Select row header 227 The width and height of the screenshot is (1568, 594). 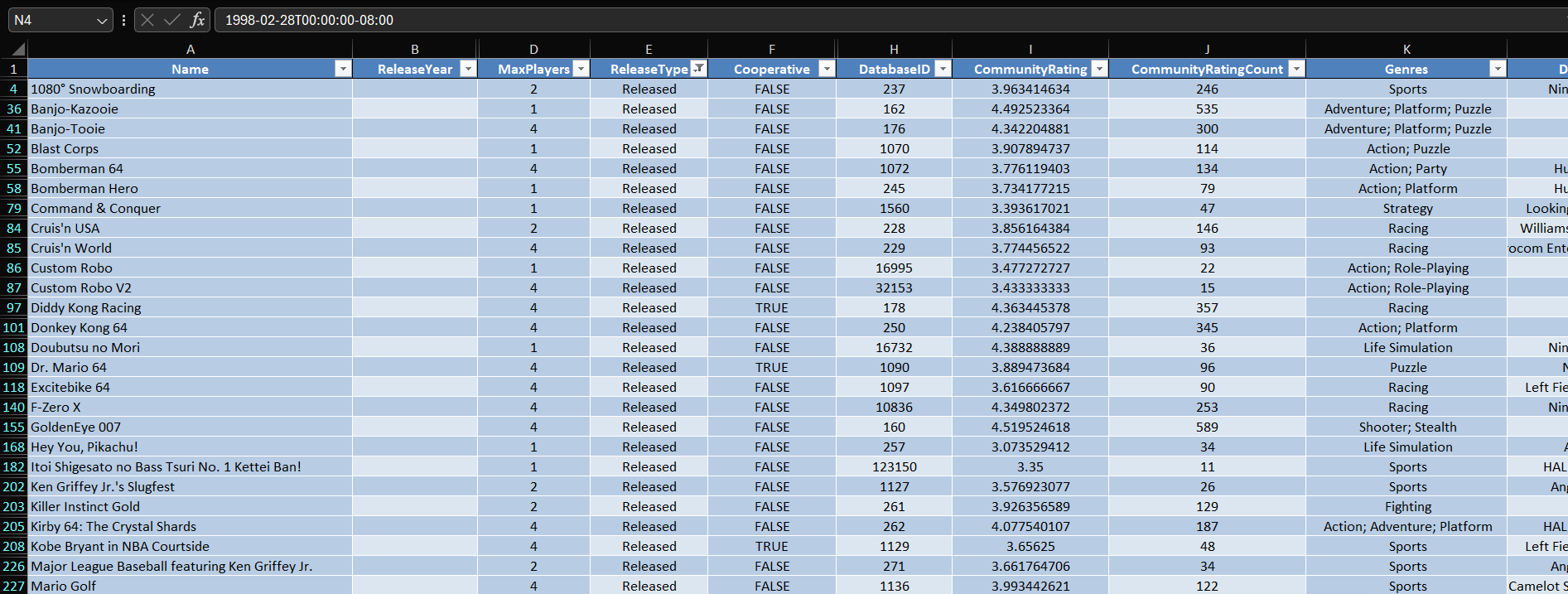(14, 586)
